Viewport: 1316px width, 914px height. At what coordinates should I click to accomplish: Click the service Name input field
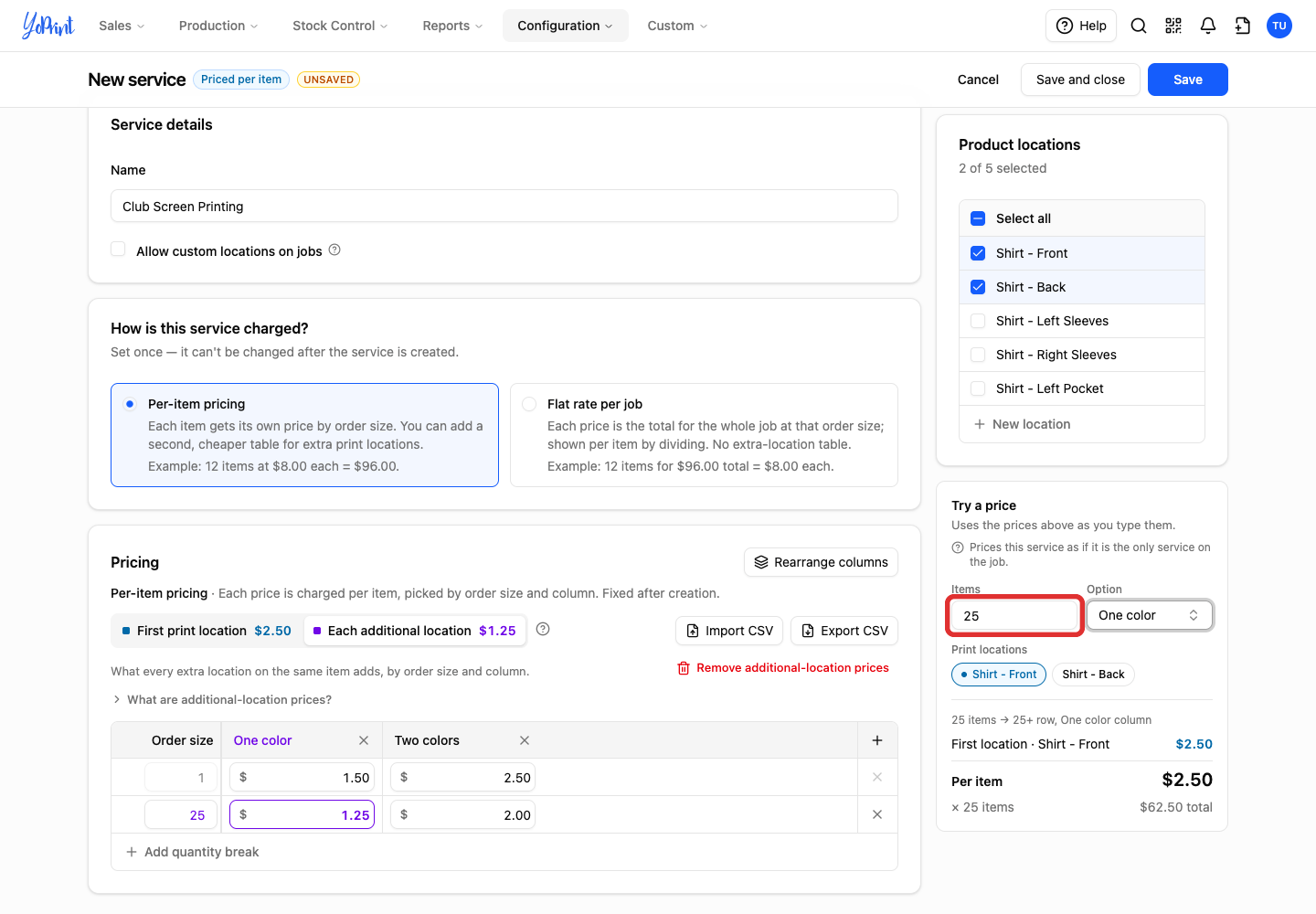click(x=504, y=206)
